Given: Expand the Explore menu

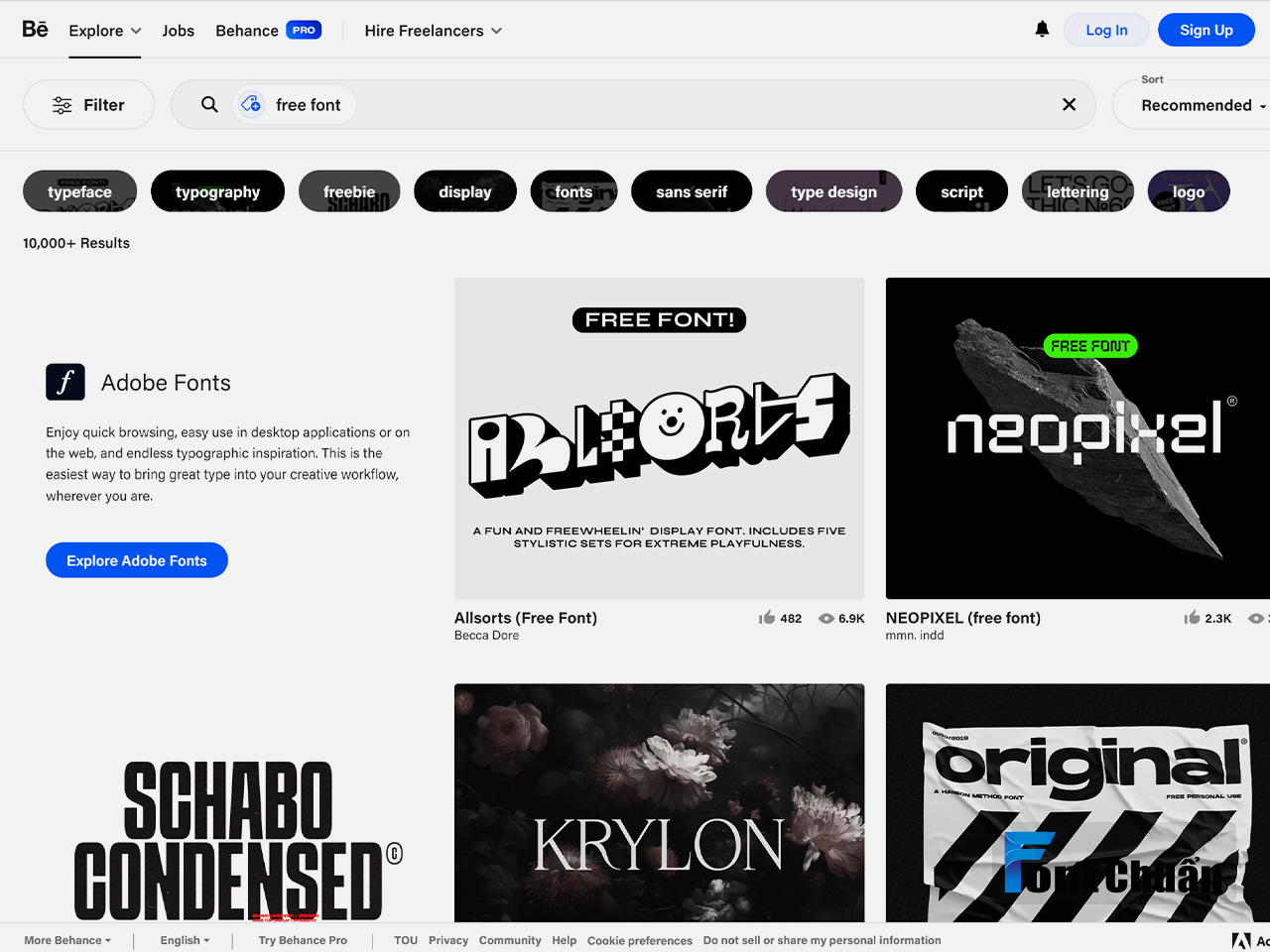Looking at the screenshot, I should pos(105,31).
